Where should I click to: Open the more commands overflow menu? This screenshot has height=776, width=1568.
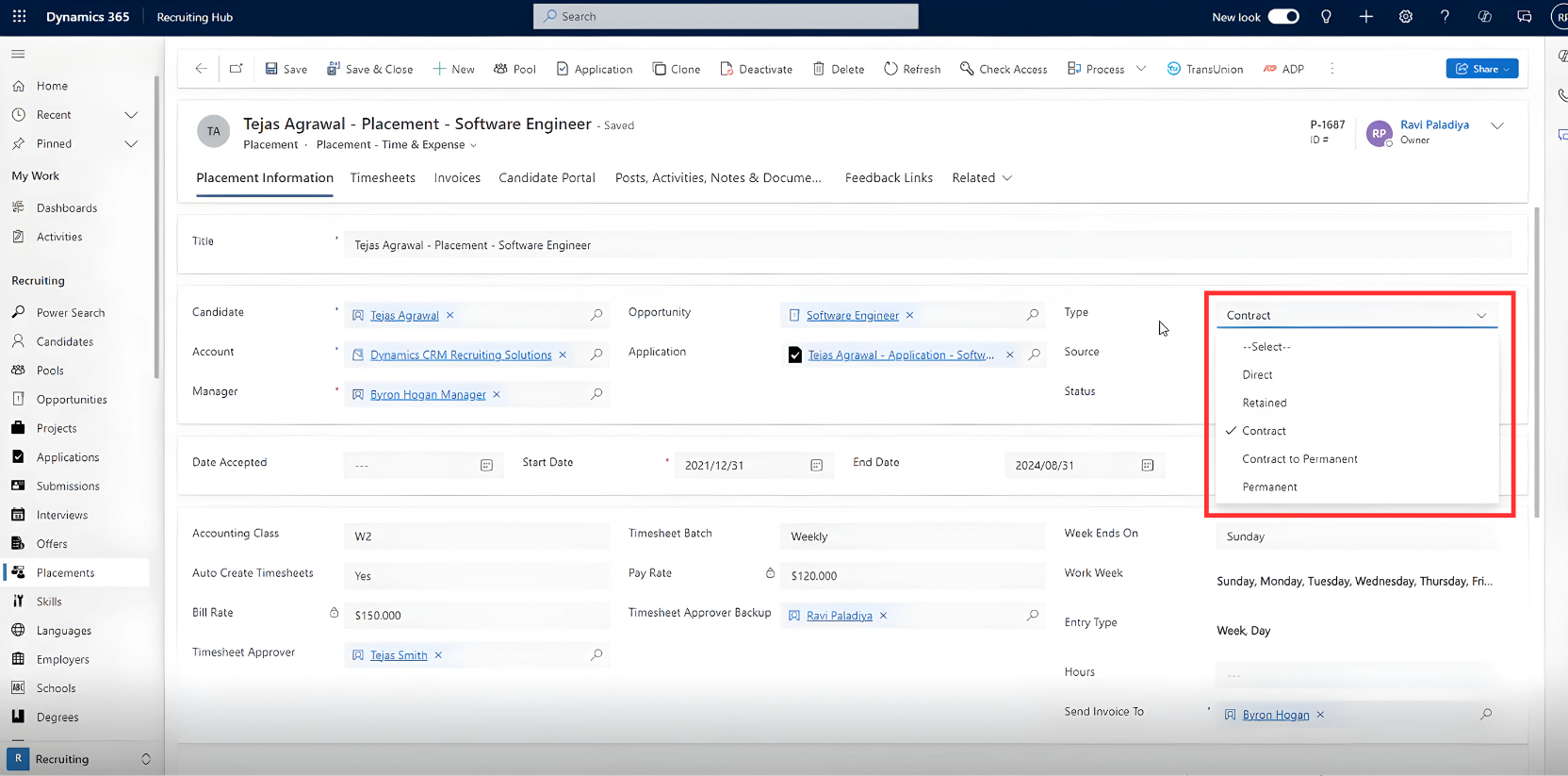(x=1331, y=69)
